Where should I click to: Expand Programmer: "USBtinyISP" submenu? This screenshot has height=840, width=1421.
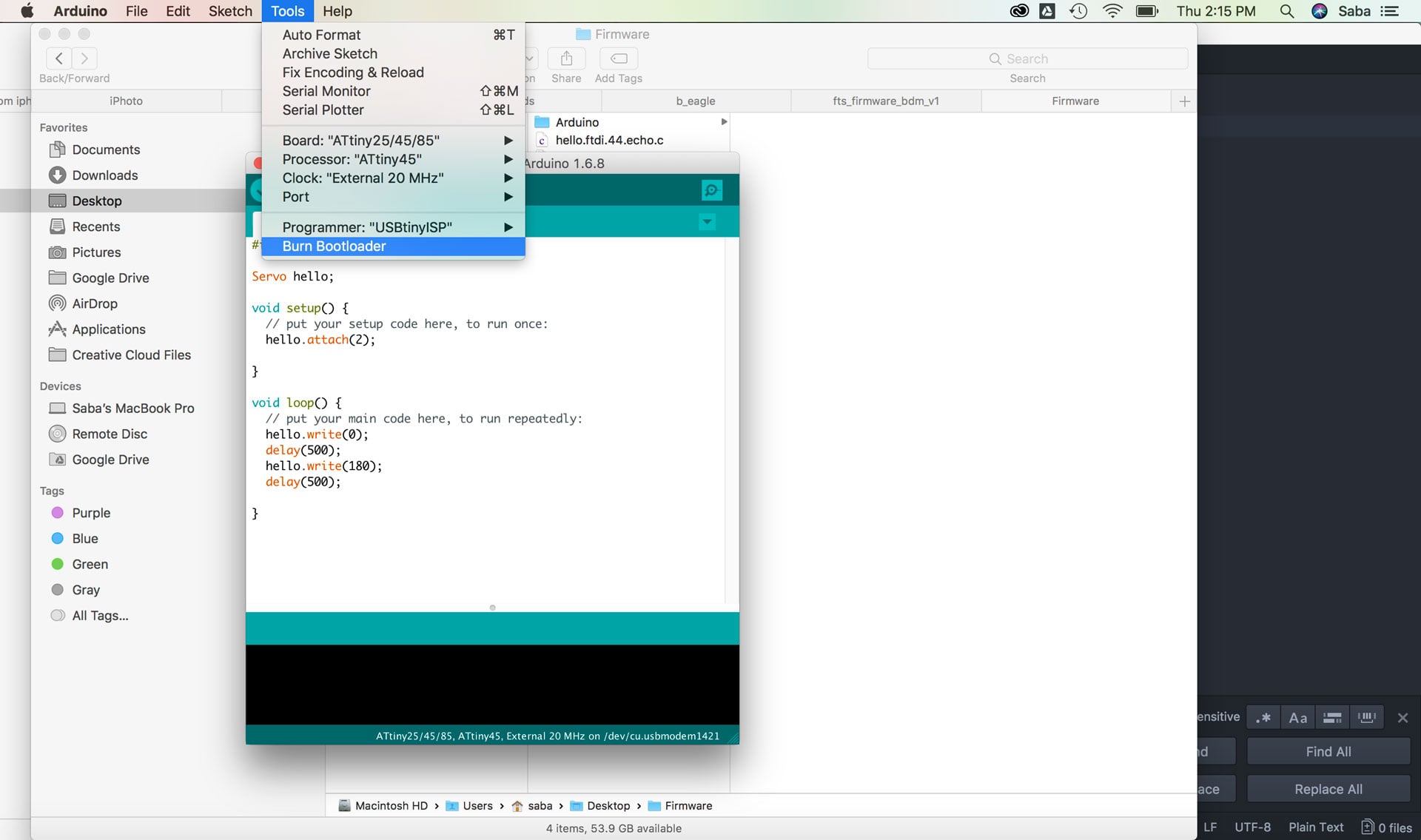point(393,227)
